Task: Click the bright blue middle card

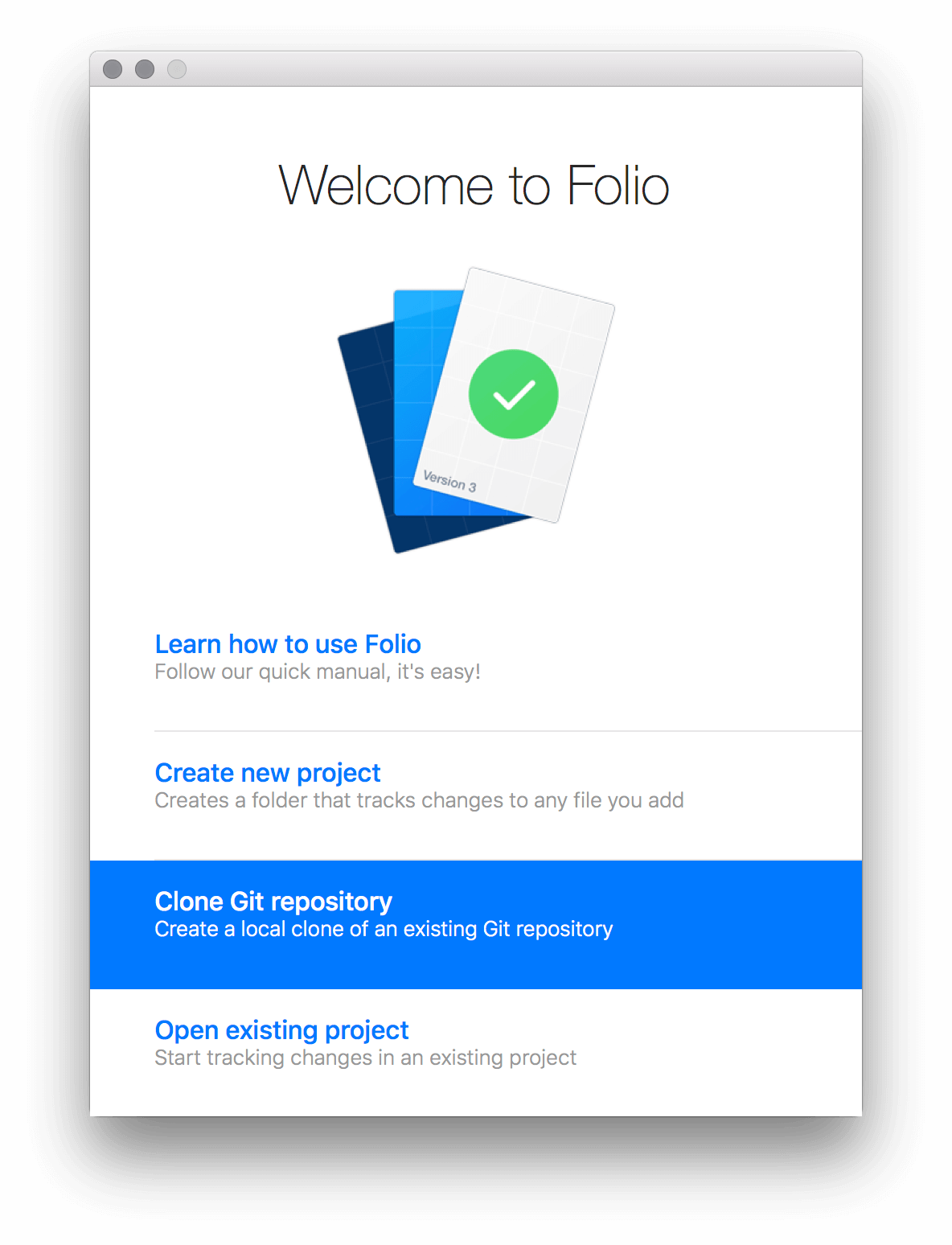Action: (x=417, y=402)
